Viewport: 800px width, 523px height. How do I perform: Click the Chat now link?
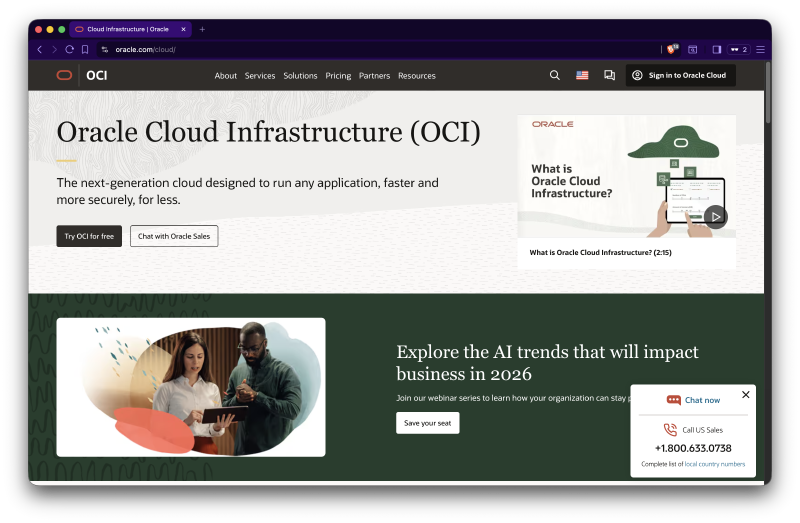point(702,400)
